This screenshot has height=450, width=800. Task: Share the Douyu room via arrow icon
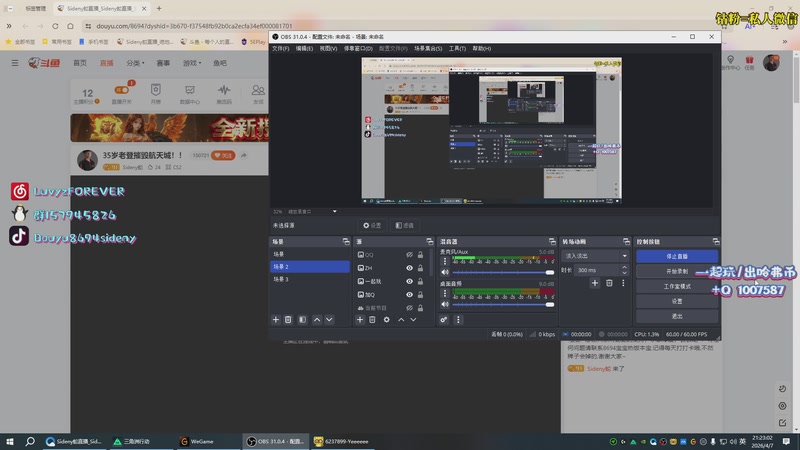click(x=244, y=155)
